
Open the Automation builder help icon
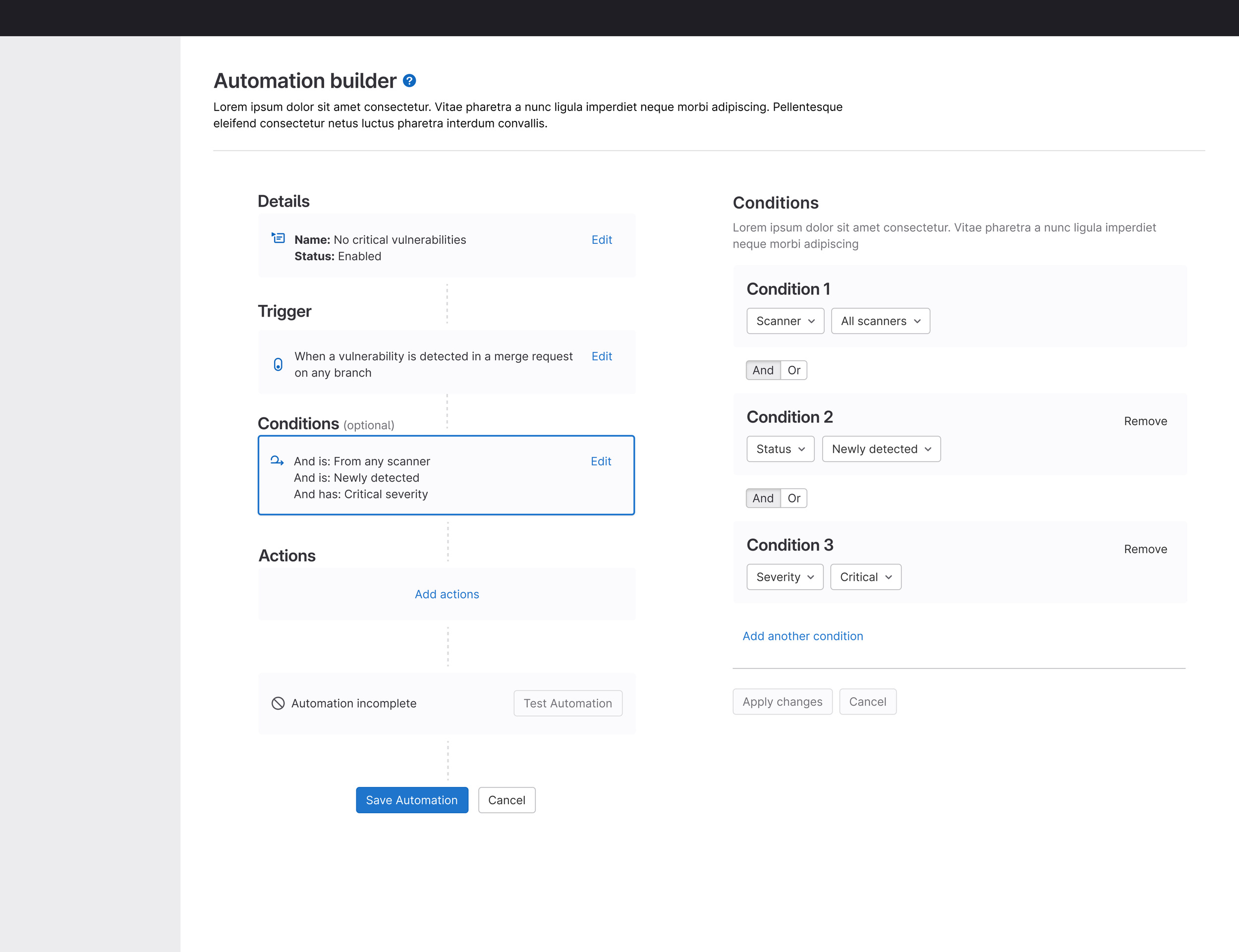pyautogui.click(x=409, y=81)
